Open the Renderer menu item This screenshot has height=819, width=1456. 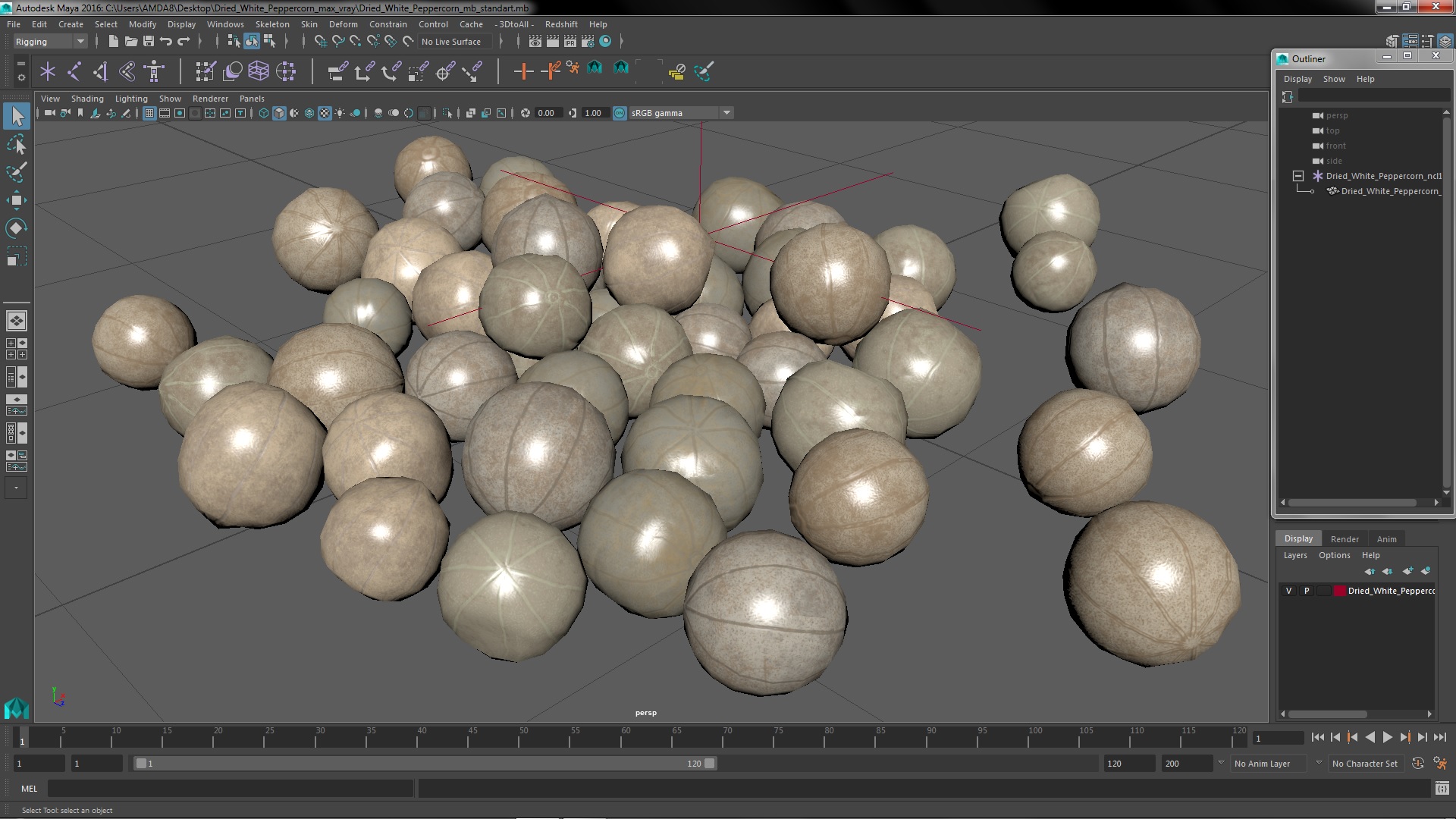point(209,98)
